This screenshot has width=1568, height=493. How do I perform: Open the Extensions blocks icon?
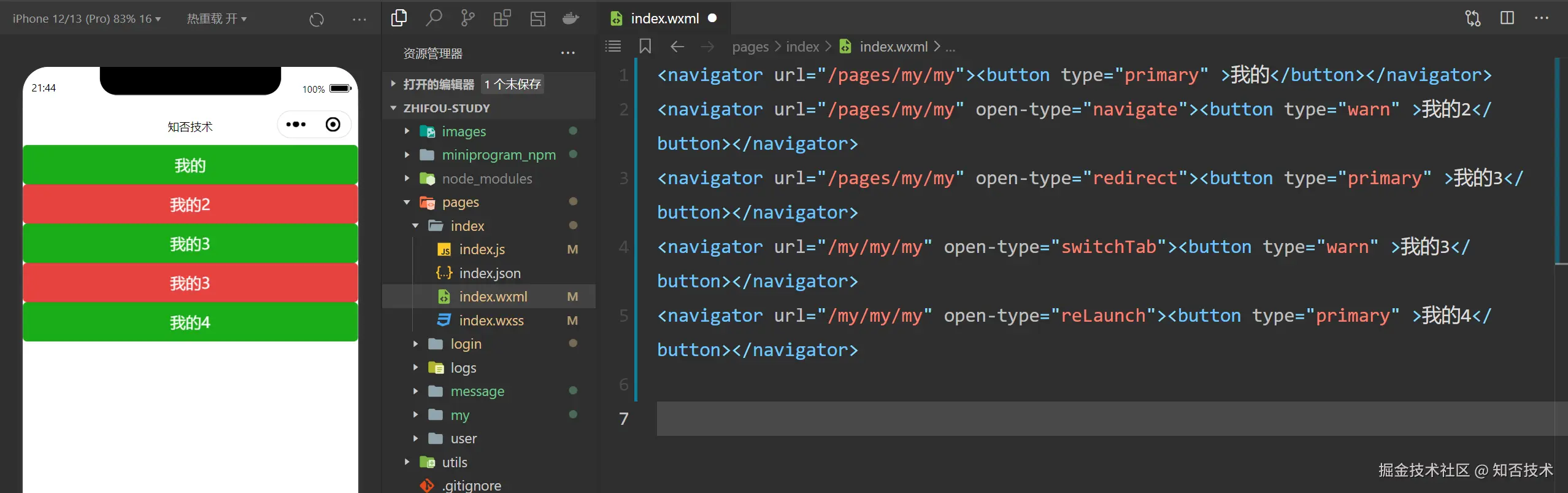502,18
